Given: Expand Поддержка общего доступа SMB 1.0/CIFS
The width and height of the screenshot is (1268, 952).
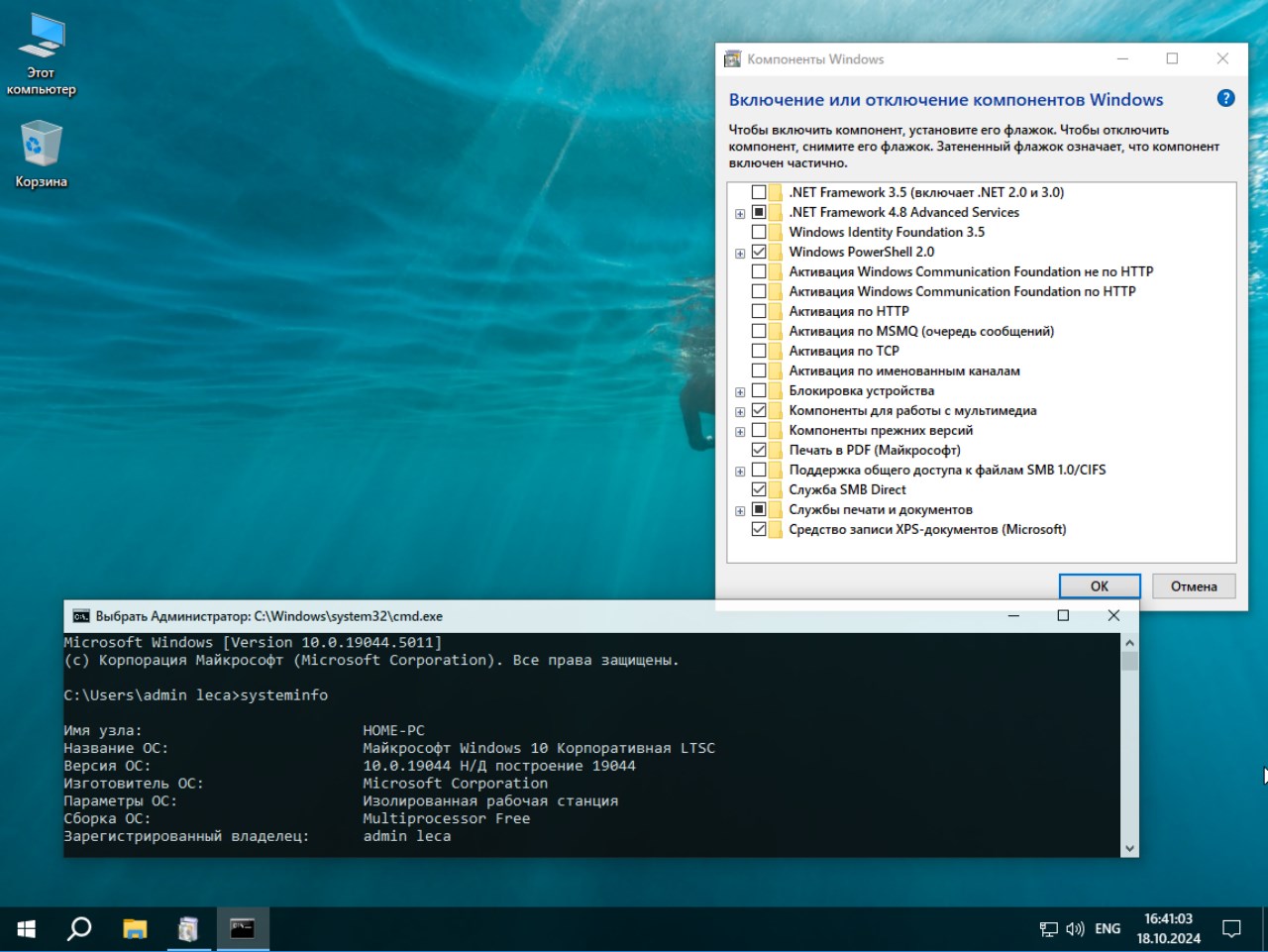Looking at the screenshot, I should click(x=740, y=472).
